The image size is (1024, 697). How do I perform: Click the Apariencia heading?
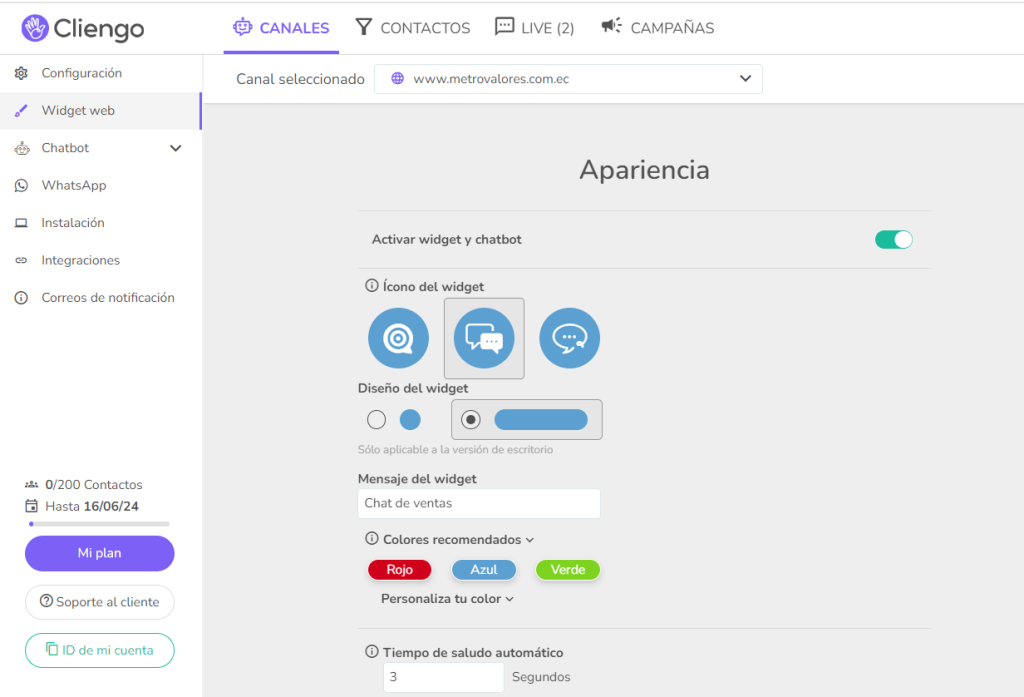click(x=644, y=170)
